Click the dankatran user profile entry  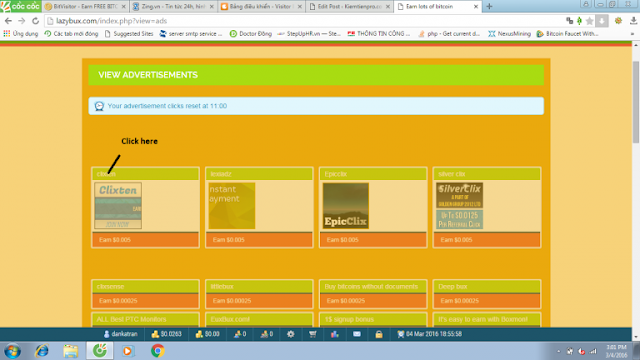[120, 334]
